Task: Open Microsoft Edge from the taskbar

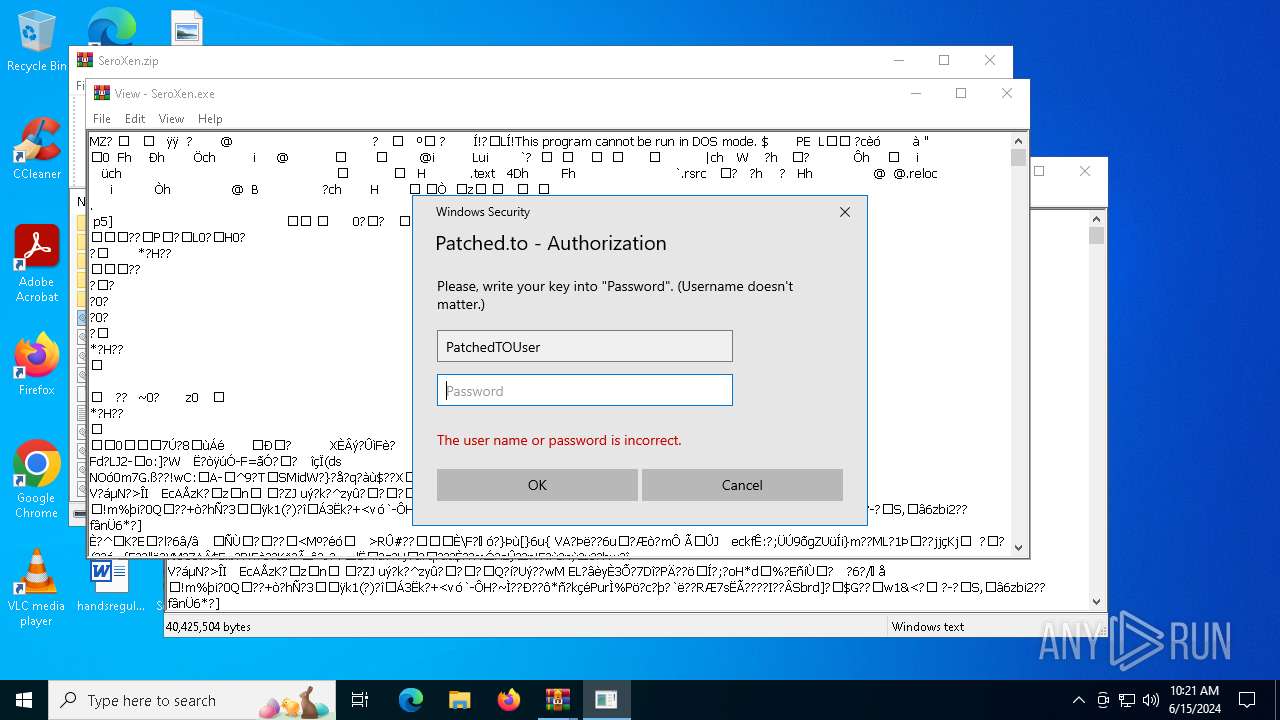Action: pyautogui.click(x=411, y=700)
